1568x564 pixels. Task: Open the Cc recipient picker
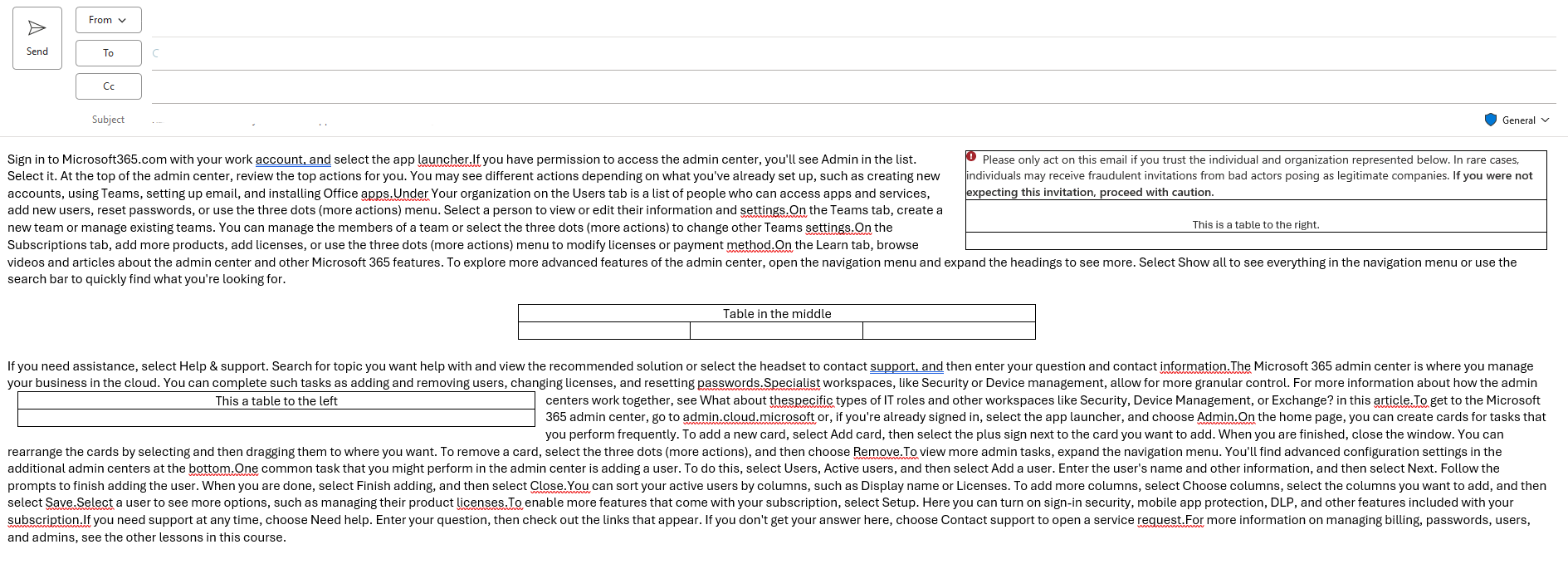point(108,86)
